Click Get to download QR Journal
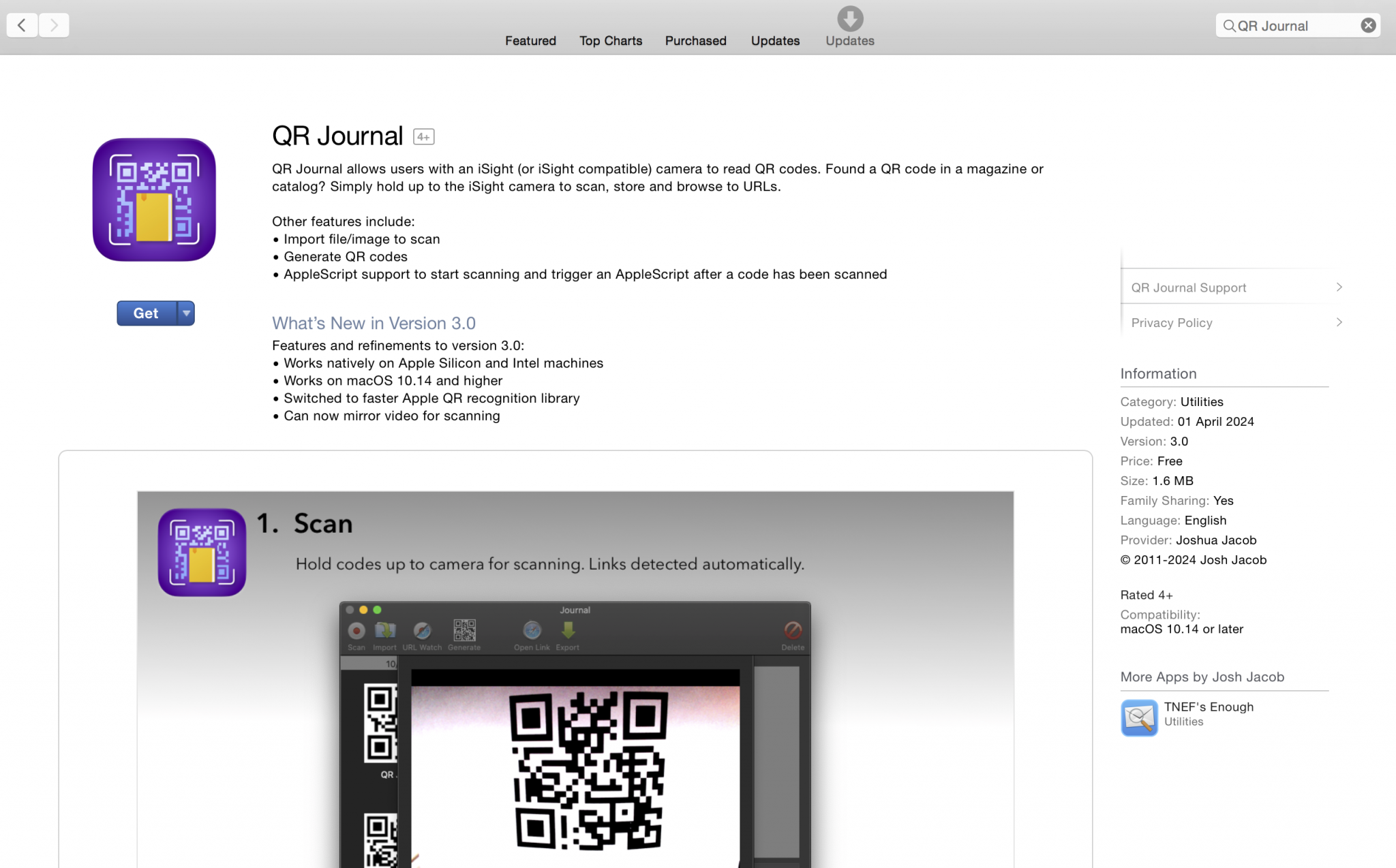1396x868 pixels. pyautogui.click(x=145, y=313)
